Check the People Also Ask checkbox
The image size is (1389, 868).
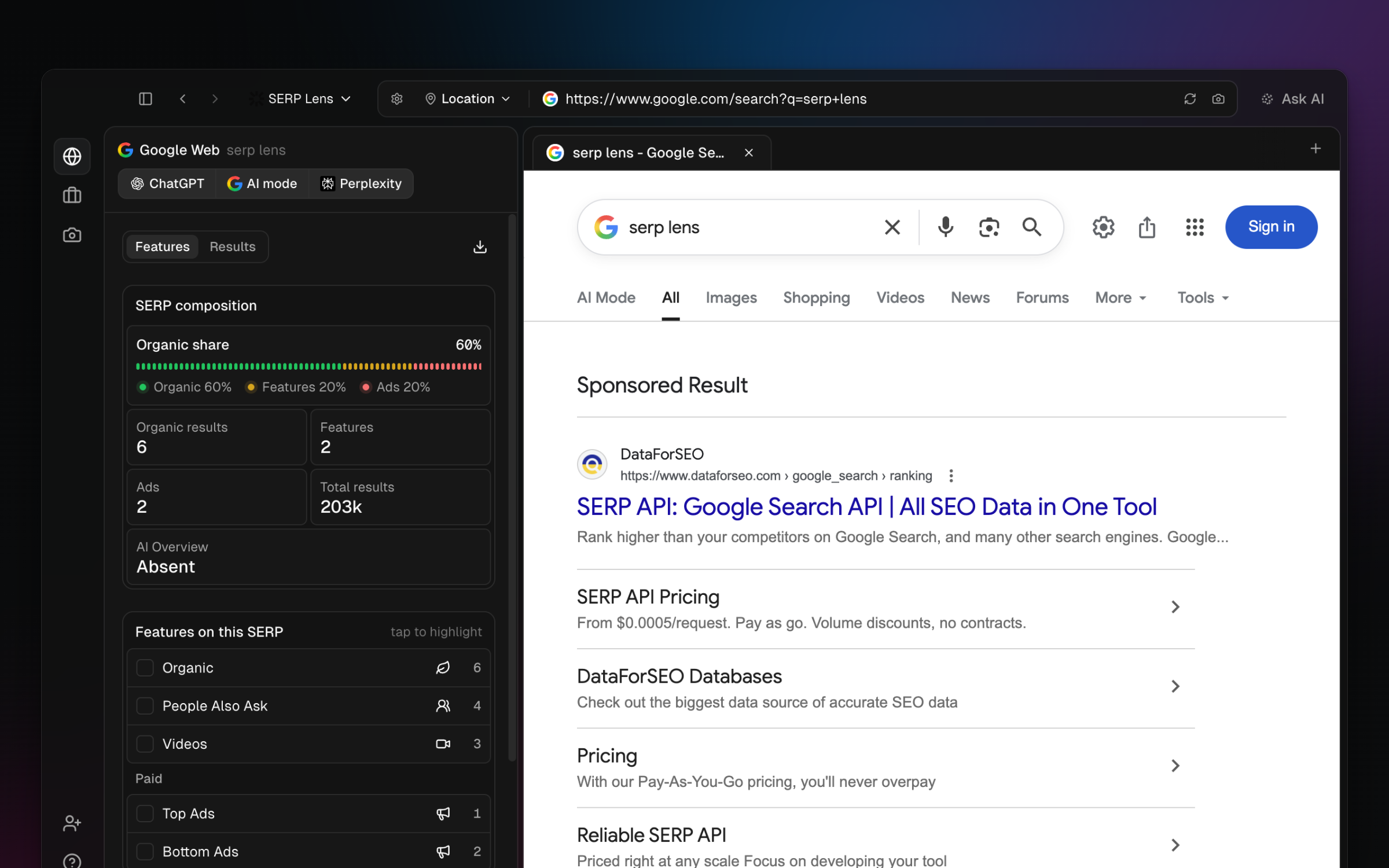pyautogui.click(x=145, y=706)
